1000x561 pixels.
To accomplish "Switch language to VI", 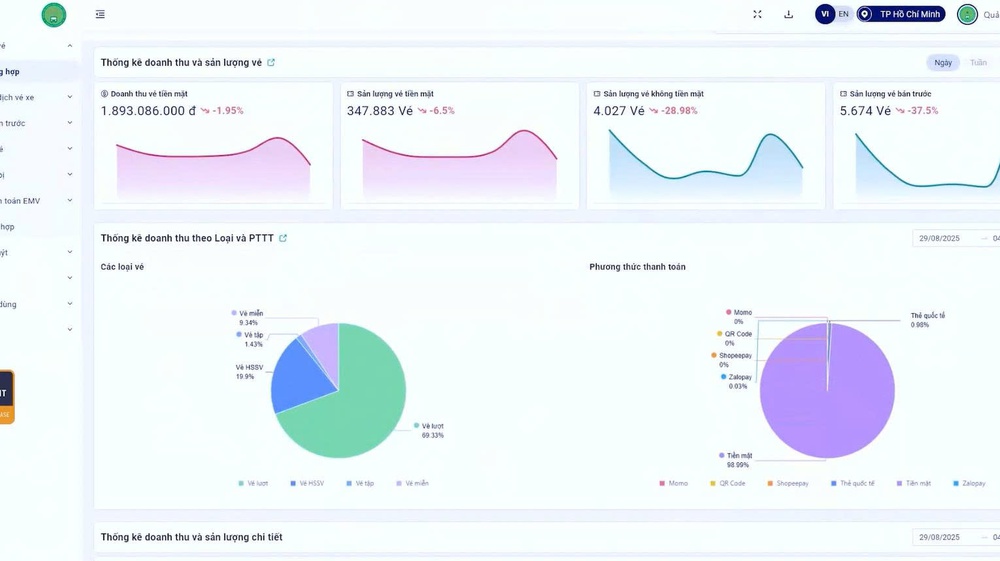I will 825,14.
